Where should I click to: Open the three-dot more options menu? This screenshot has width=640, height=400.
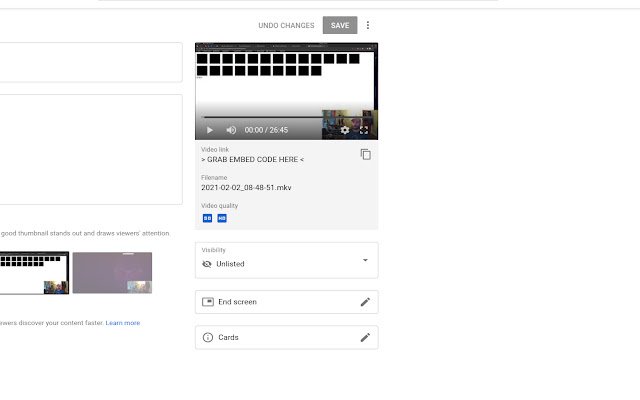point(368,25)
